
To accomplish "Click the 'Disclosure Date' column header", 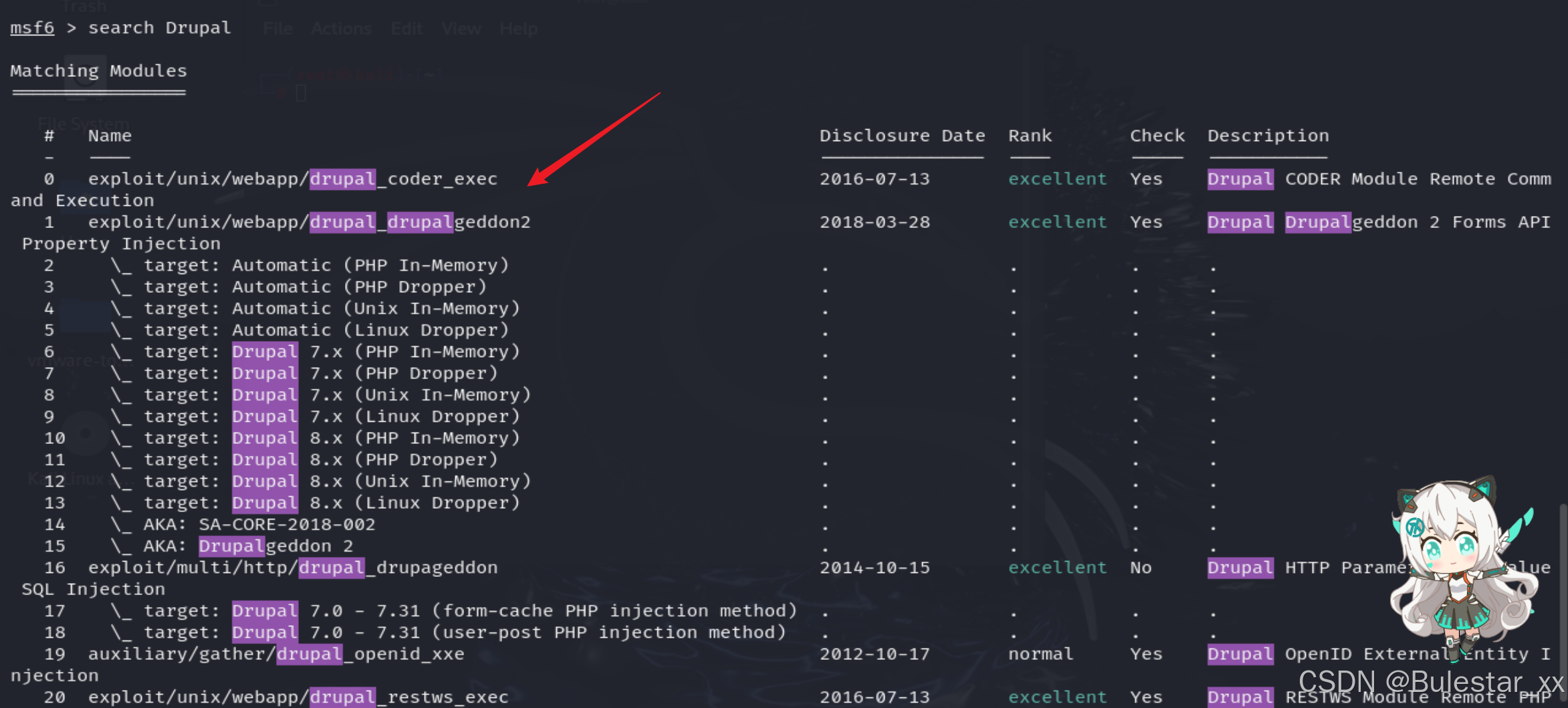I will pos(902,136).
